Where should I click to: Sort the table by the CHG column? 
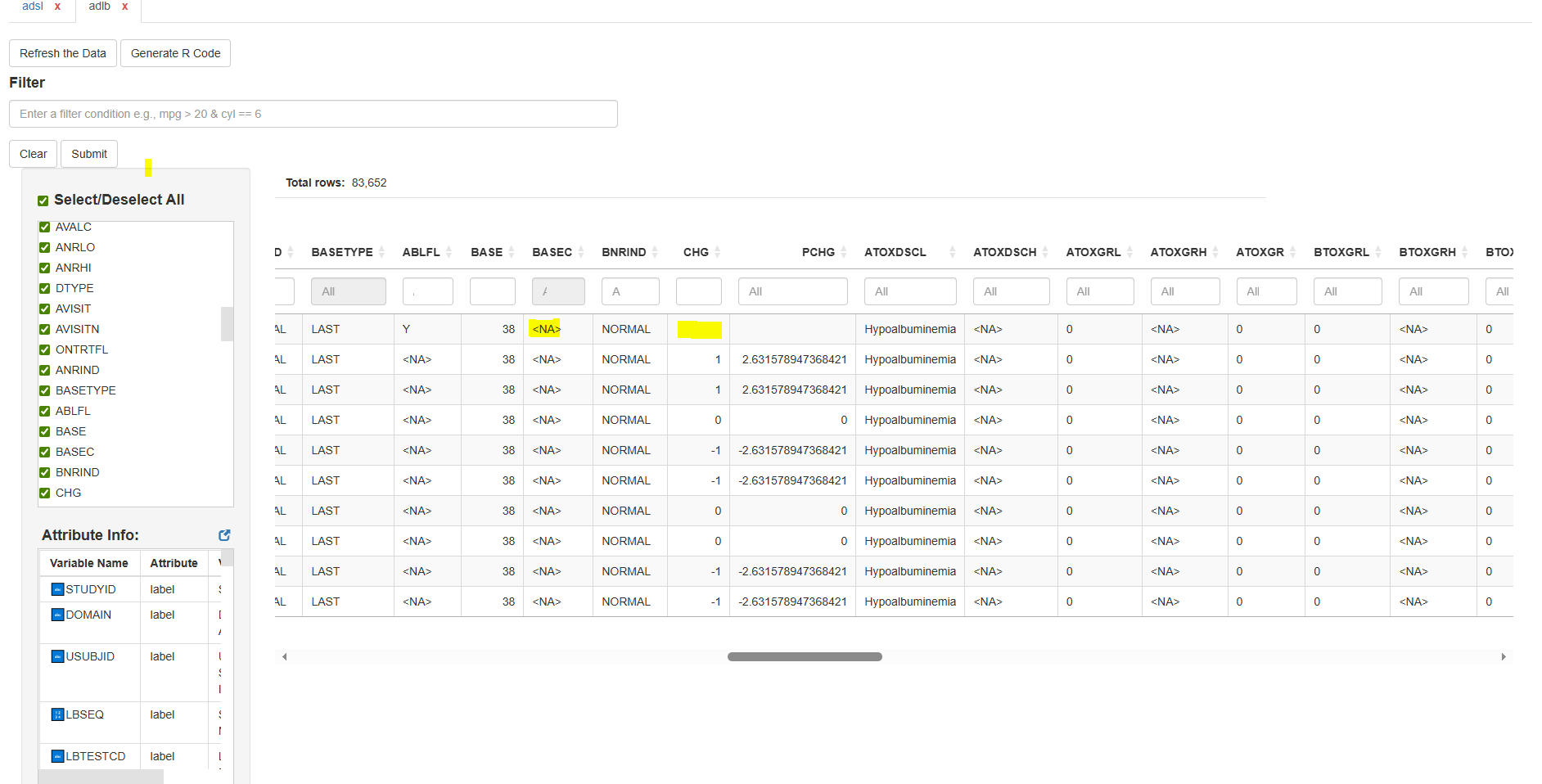(718, 251)
